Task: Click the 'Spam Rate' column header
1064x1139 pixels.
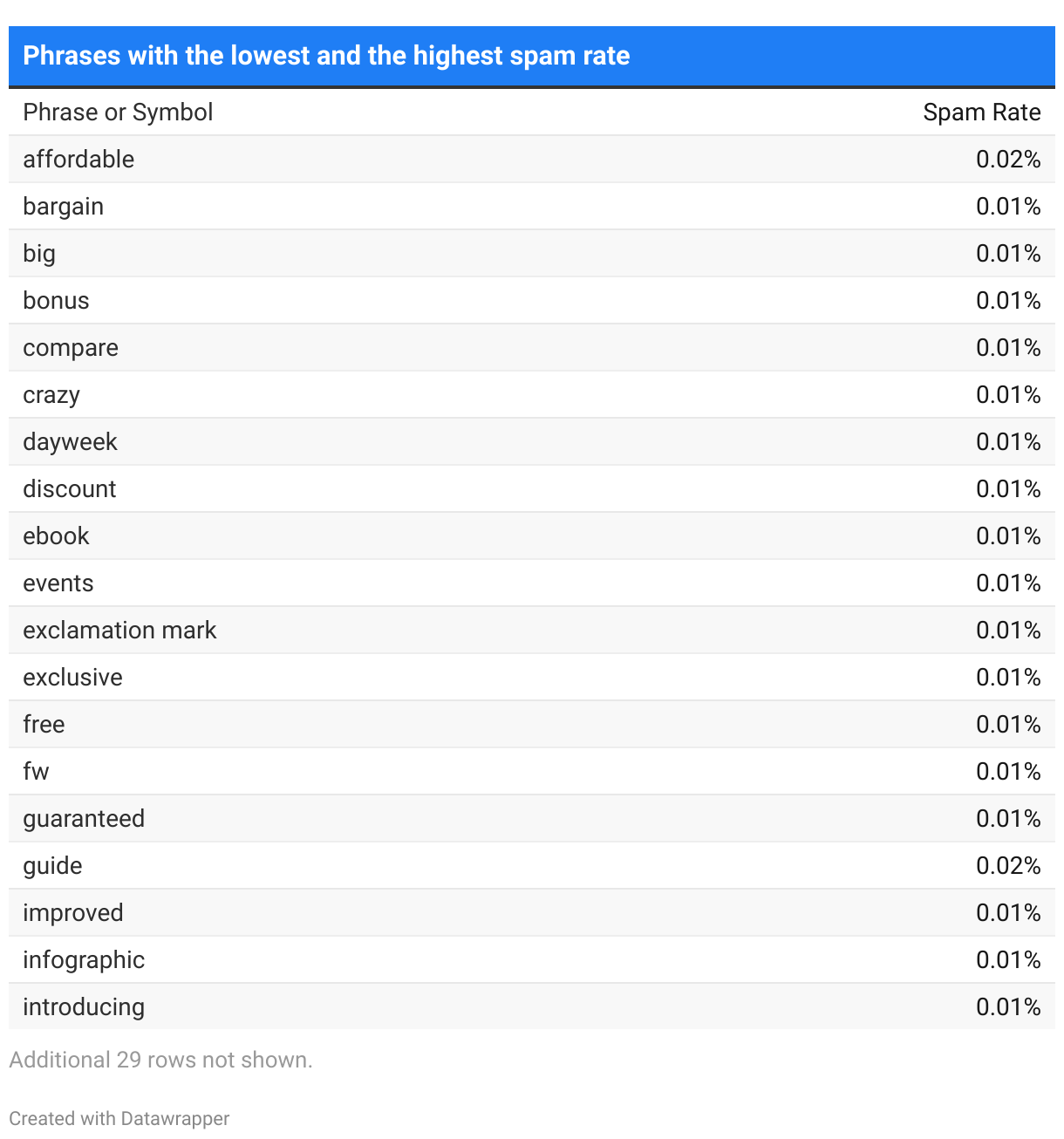Action: click(982, 113)
